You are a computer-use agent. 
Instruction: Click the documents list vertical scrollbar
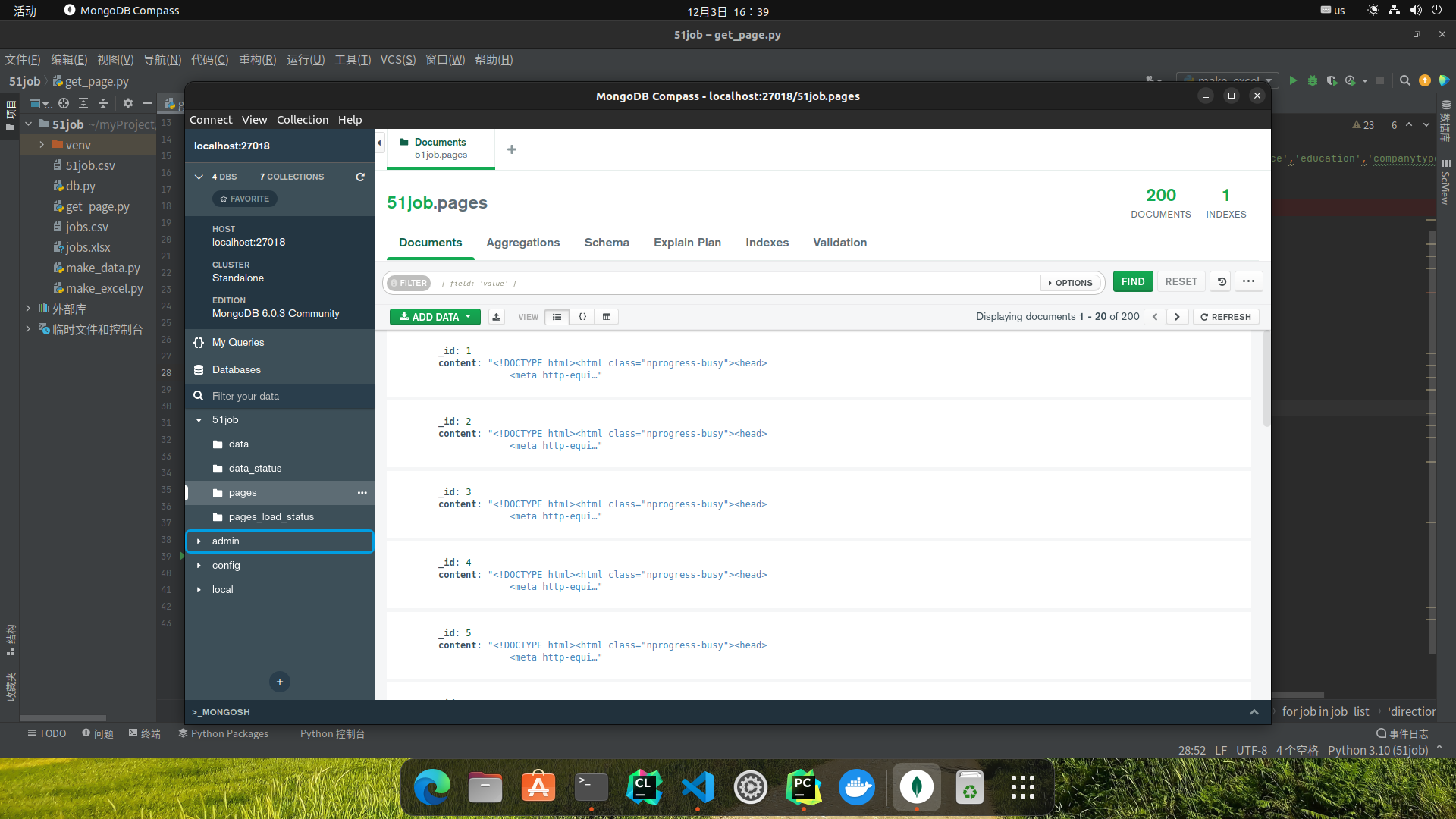1266,379
